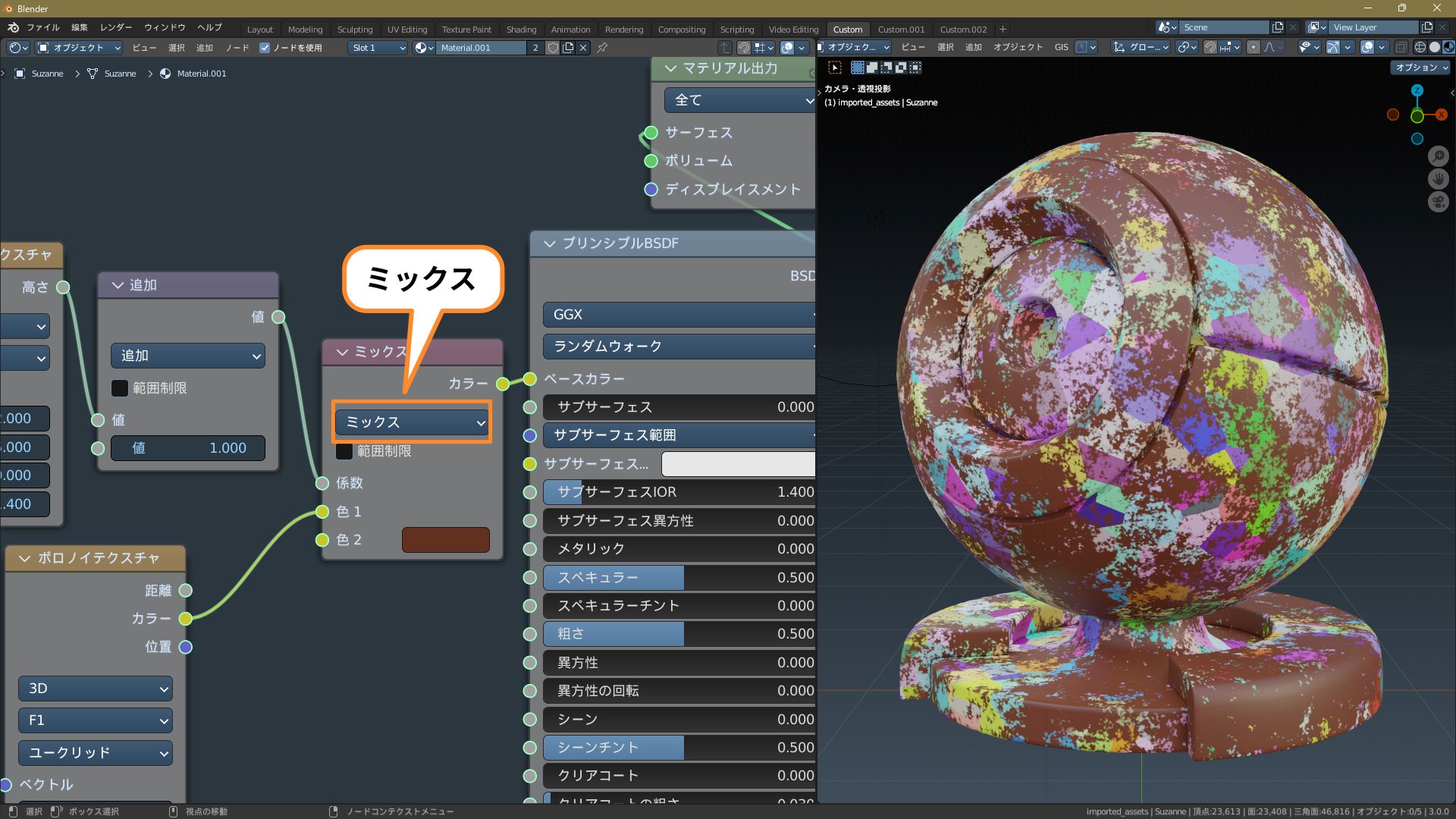Collapse the マテリアル出力 node

coord(670,68)
